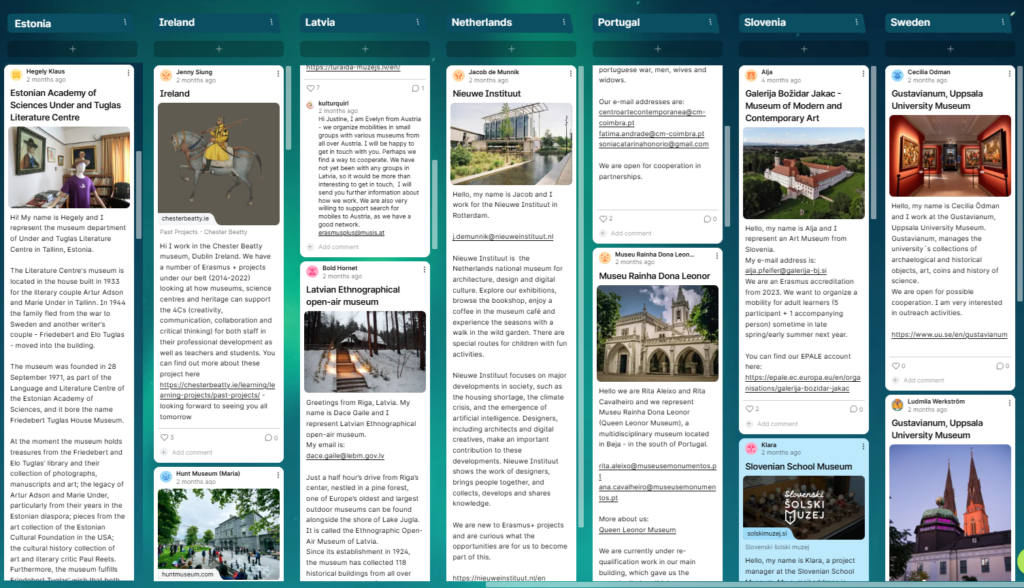Image resolution: width=1024 pixels, height=588 pixels.
Task: Open options menu of Klara post
Action: point(863,447)
